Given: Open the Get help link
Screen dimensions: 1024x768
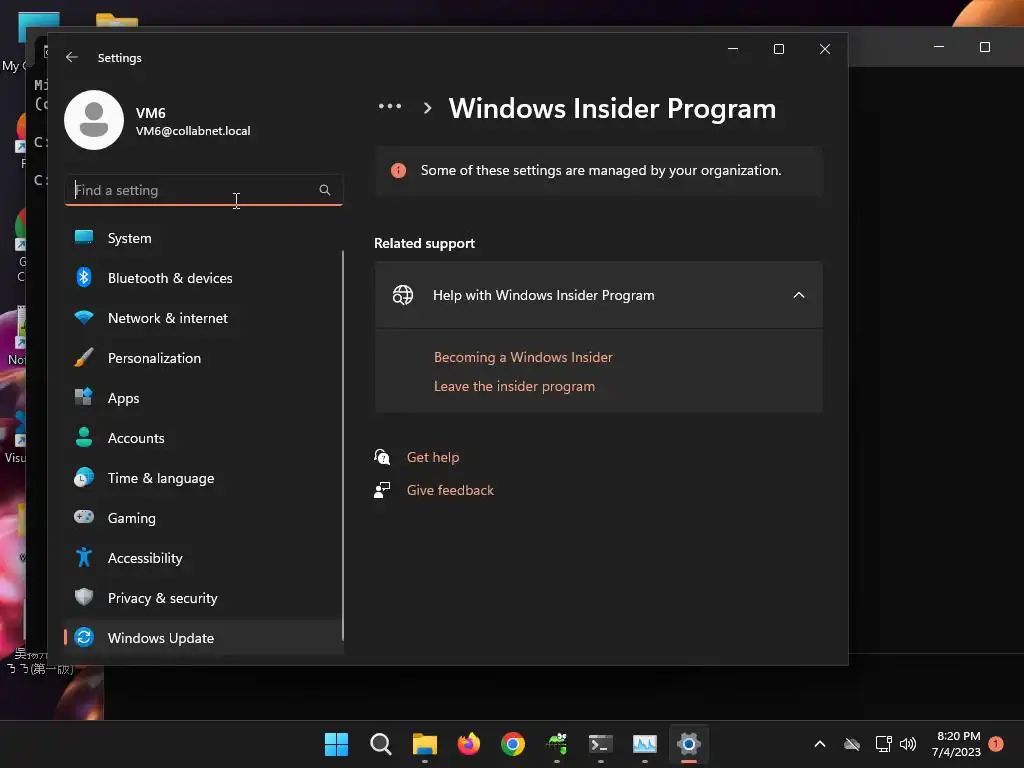Looking at the screenshot, I should (x=433, y=457).
